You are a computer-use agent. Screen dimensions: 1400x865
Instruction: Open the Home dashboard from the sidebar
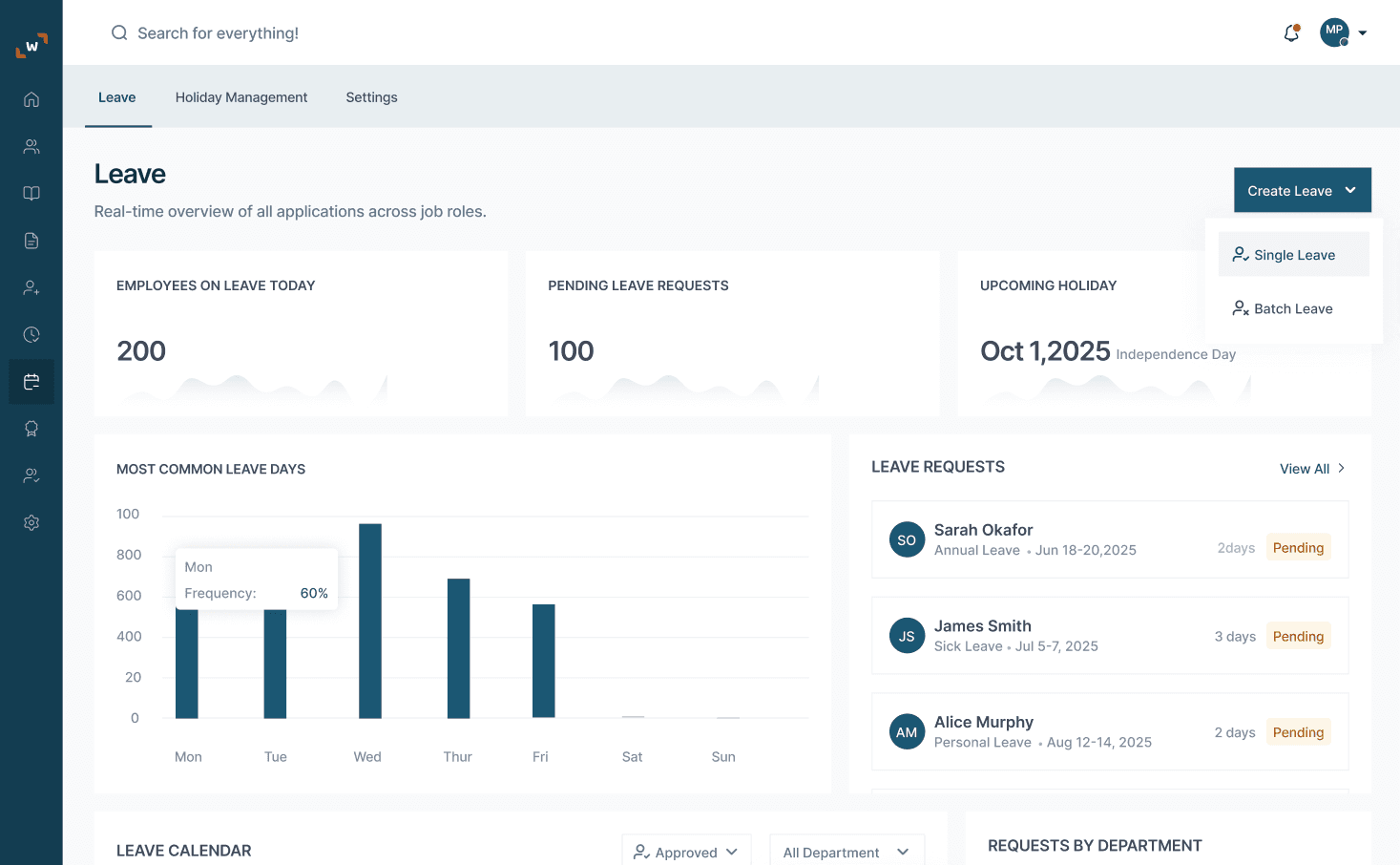click(x=31, y=99)
